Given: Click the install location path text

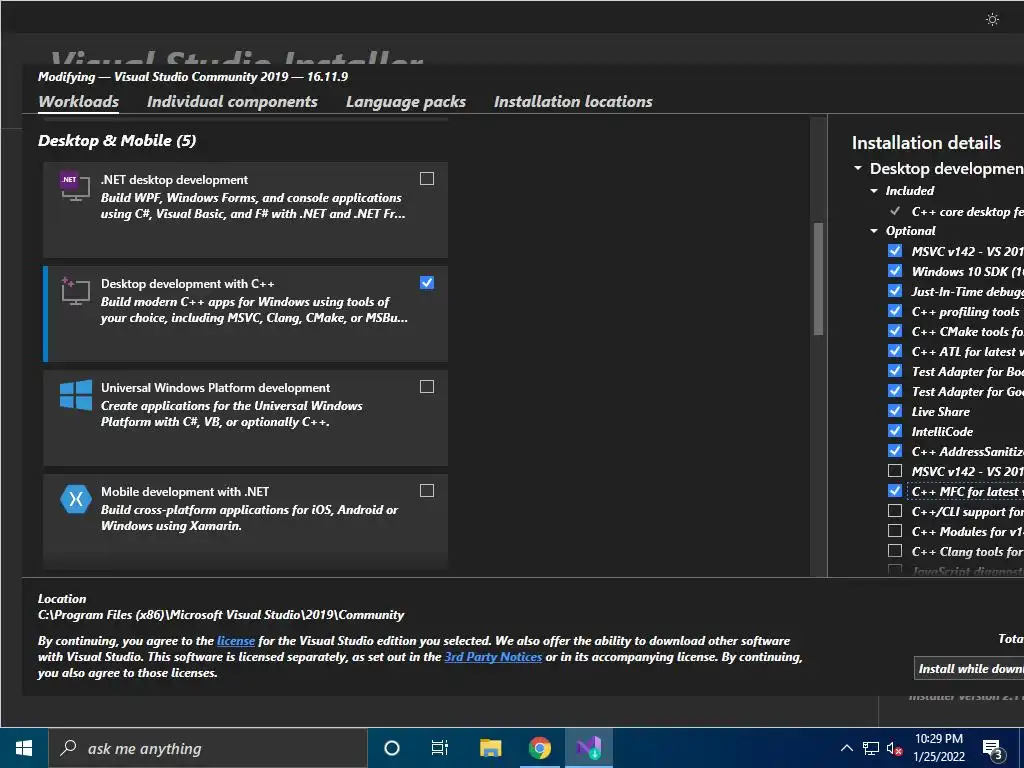Looking at the screenshot, I should pyautogui.click(x=221, y=615).
